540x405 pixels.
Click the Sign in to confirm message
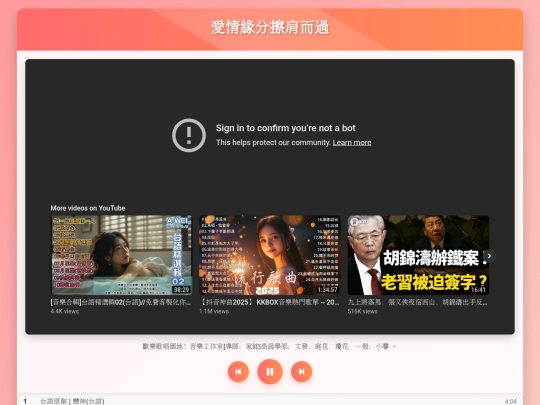[285, 128]
